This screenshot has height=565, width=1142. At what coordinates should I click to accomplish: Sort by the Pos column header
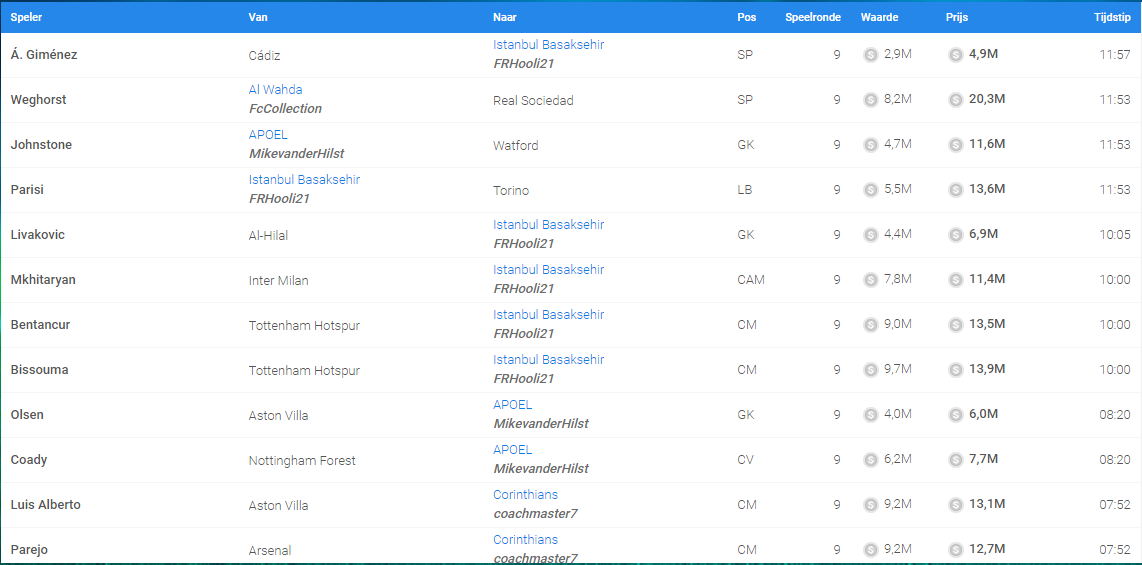pos(747,17)
